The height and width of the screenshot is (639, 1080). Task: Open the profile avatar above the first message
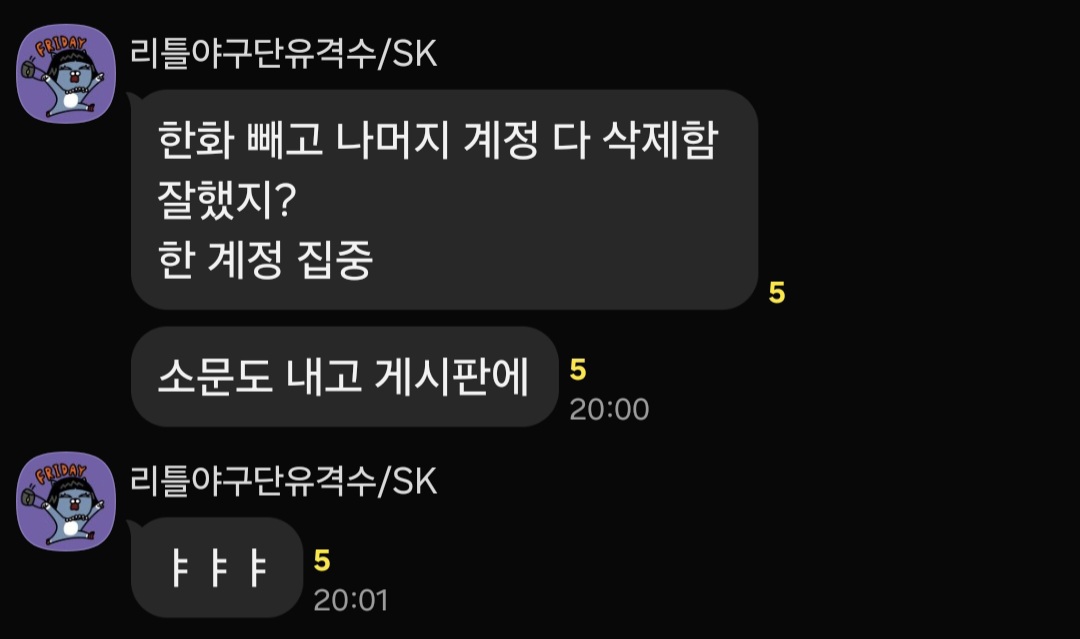point(66,74)
